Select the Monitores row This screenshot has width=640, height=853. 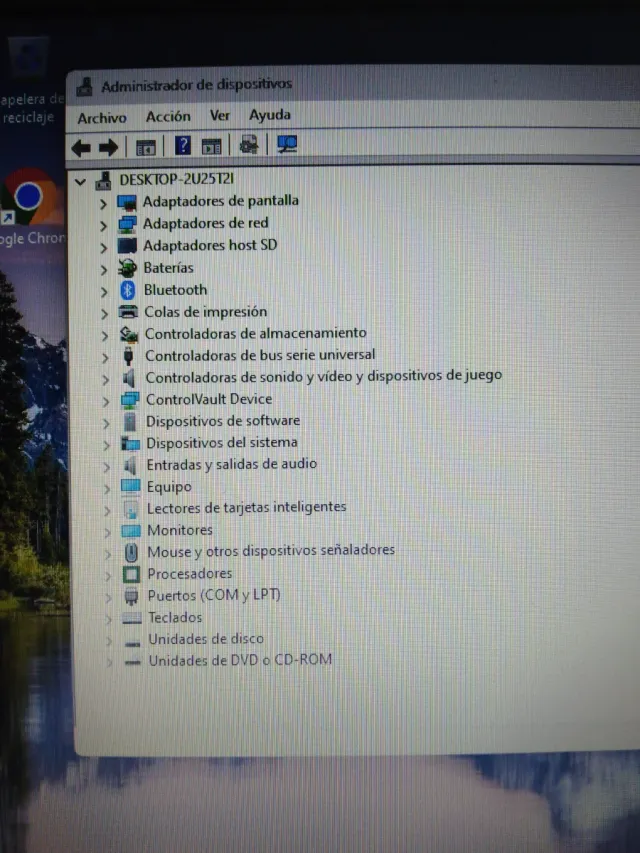pyautogui.click(x=180, y=530)
